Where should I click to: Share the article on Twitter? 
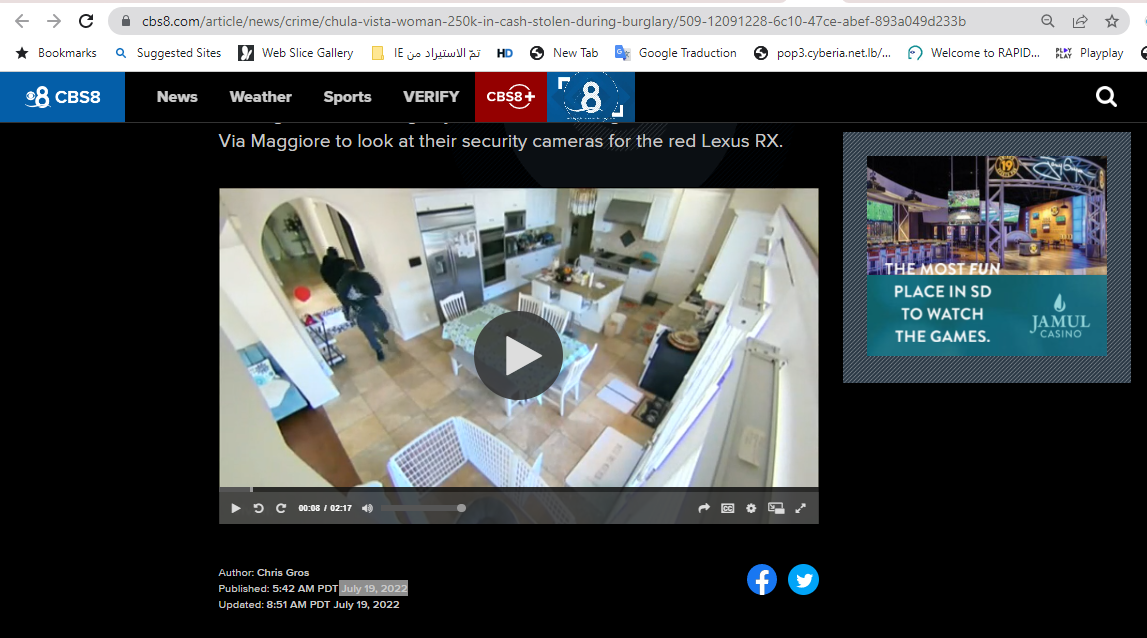(803, 580)
